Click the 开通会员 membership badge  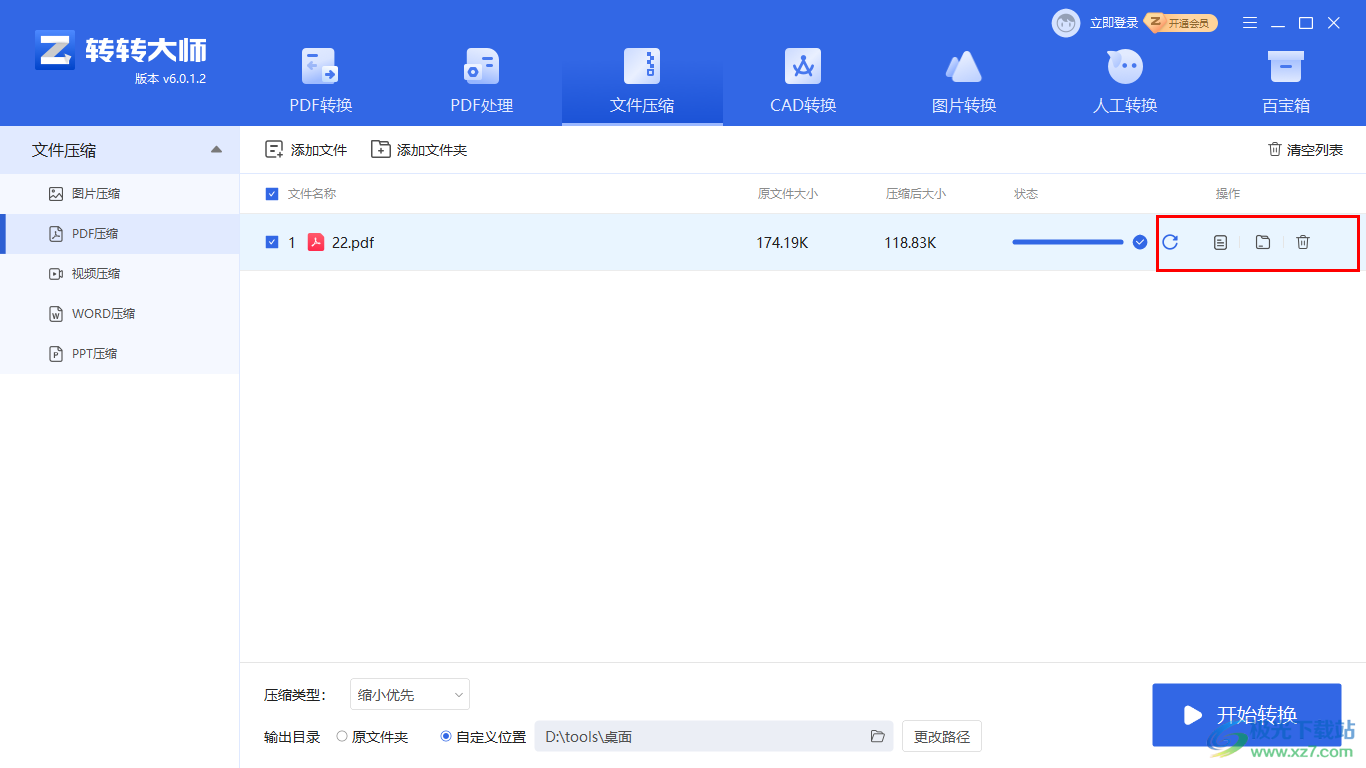1182,22
